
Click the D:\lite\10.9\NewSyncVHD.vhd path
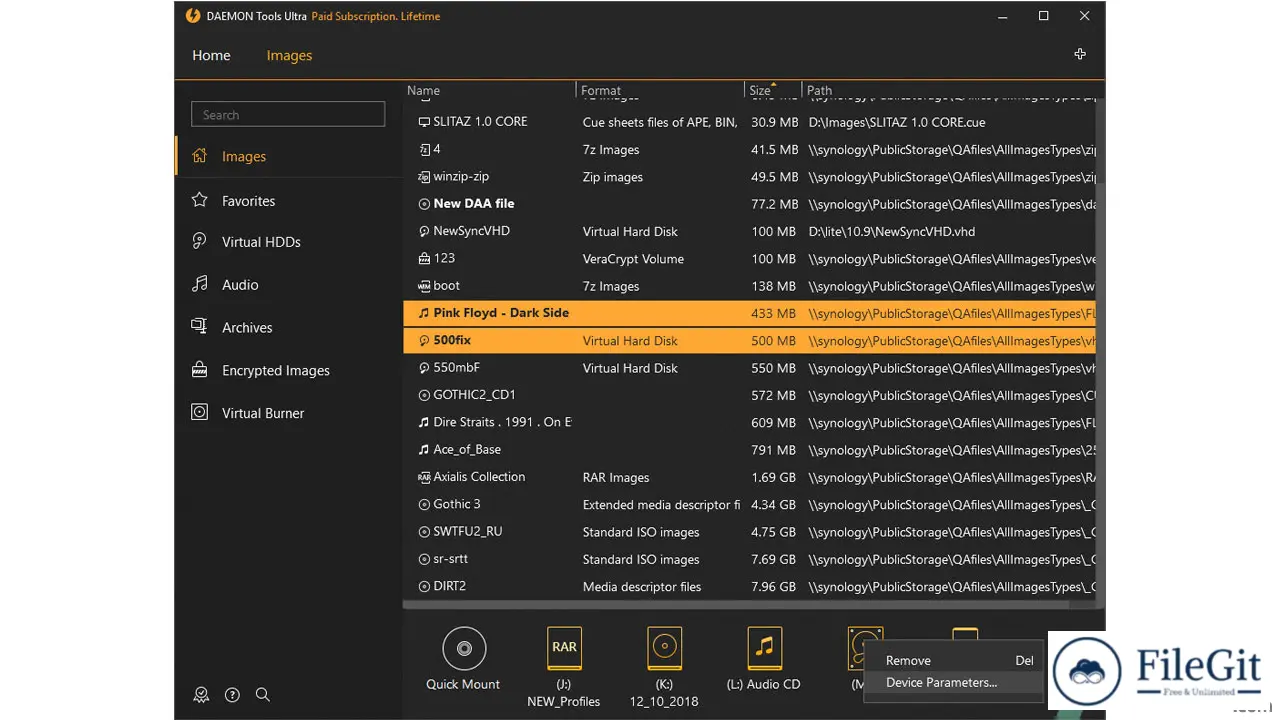tap(891, 232)
